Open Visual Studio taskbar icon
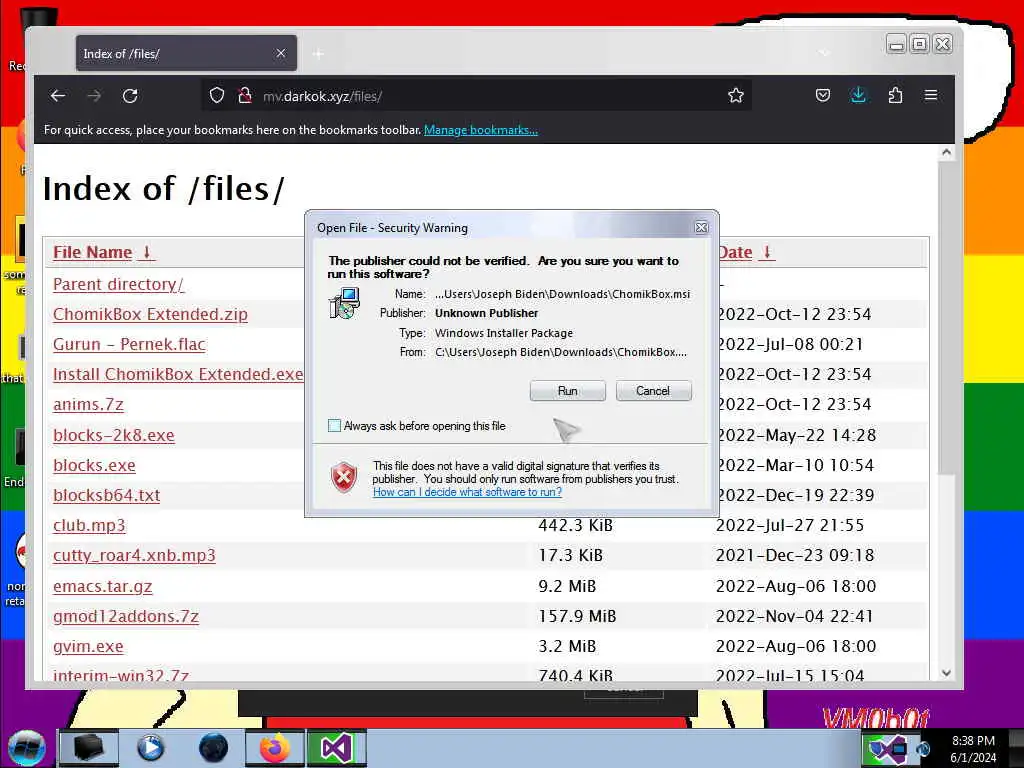 [336, 748]
